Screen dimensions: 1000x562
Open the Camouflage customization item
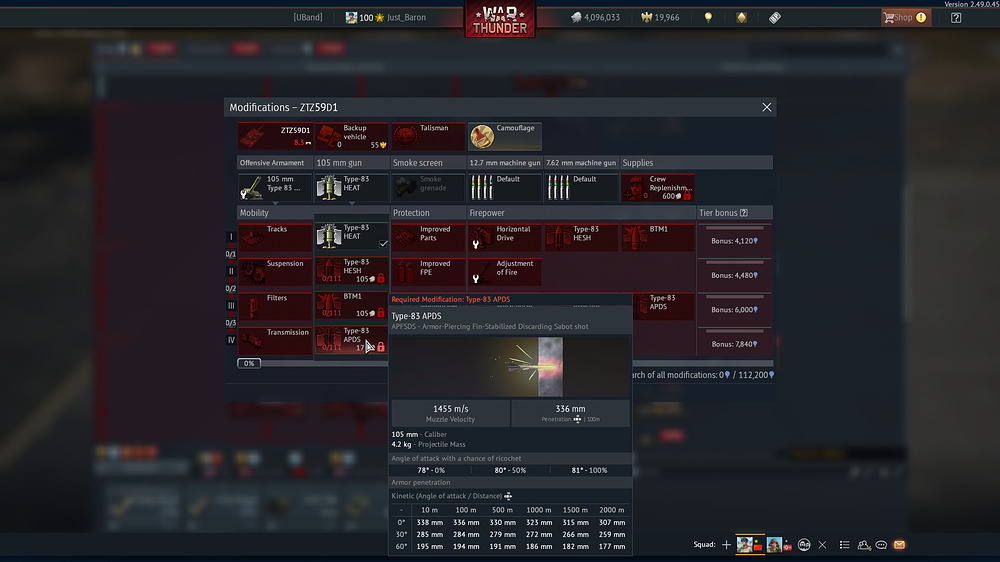505,136
